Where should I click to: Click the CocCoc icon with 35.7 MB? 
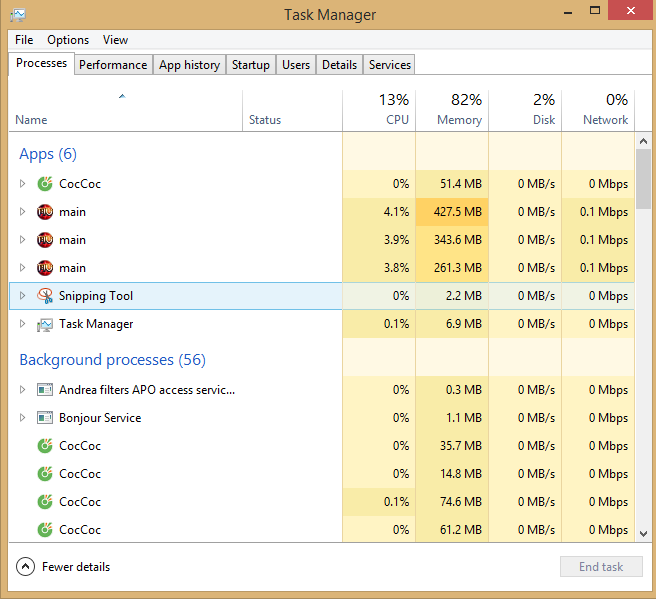[45, 446]
